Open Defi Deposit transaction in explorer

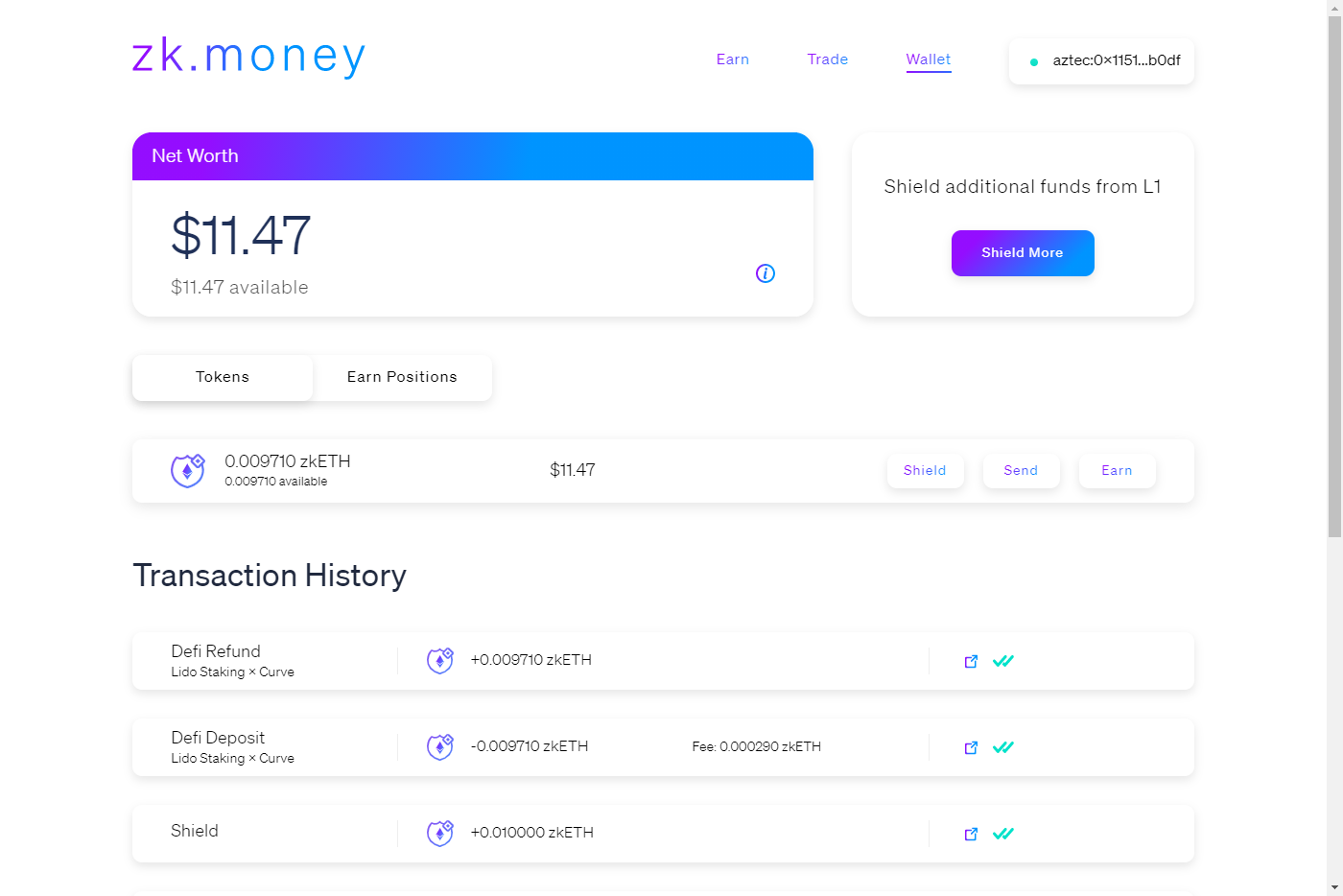click(x=971, y=747)
